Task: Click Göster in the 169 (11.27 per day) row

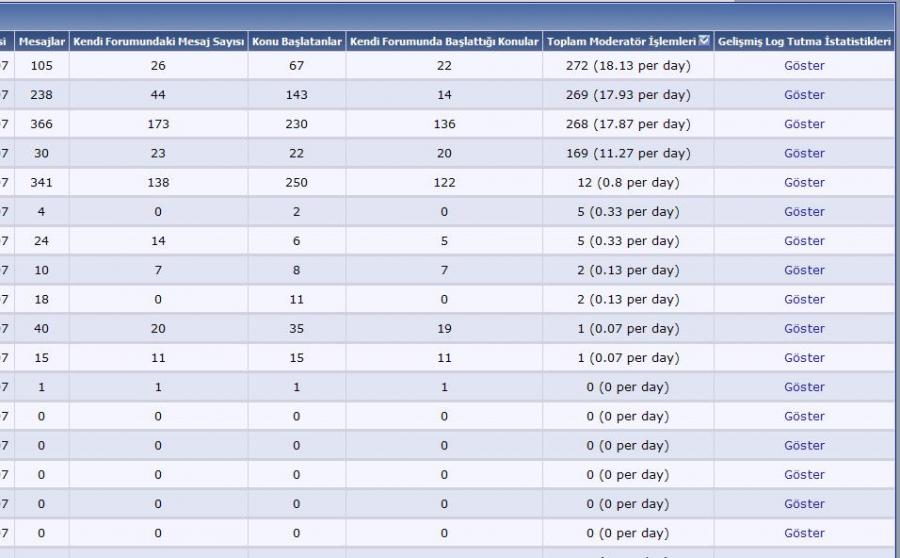Action: pos(804,153)
